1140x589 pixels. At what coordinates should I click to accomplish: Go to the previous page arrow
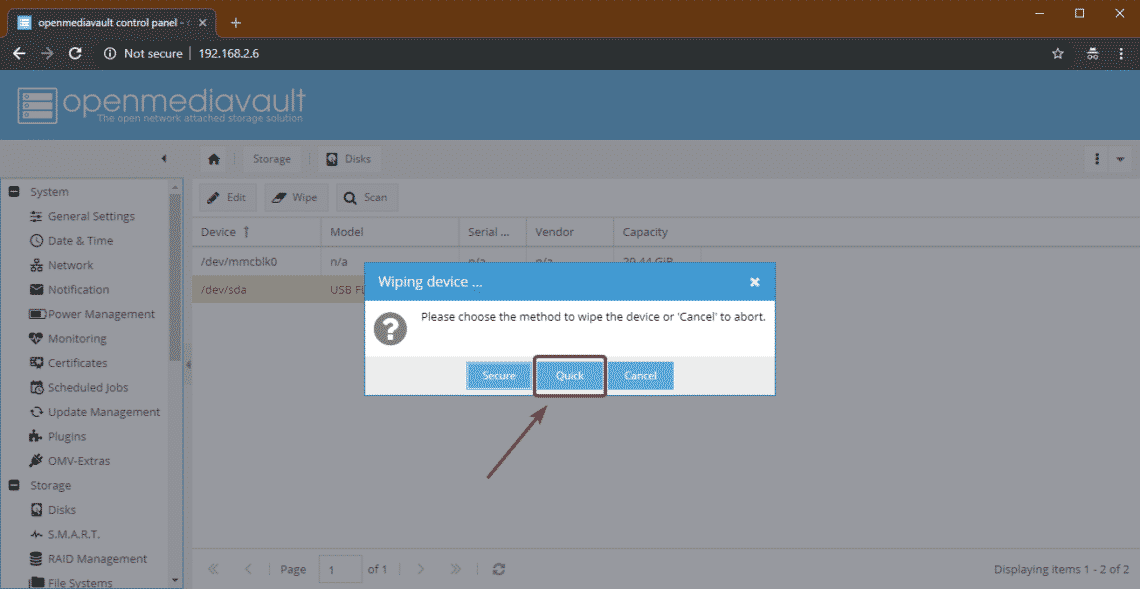[249, 569]
